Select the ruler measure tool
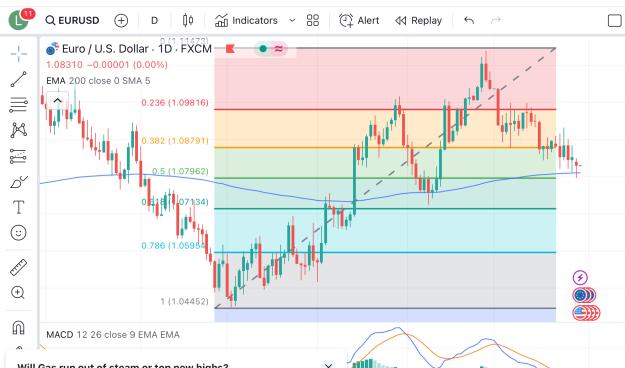Image resolution: width=625 pixels, height=368 pixels. click(18, 268)
